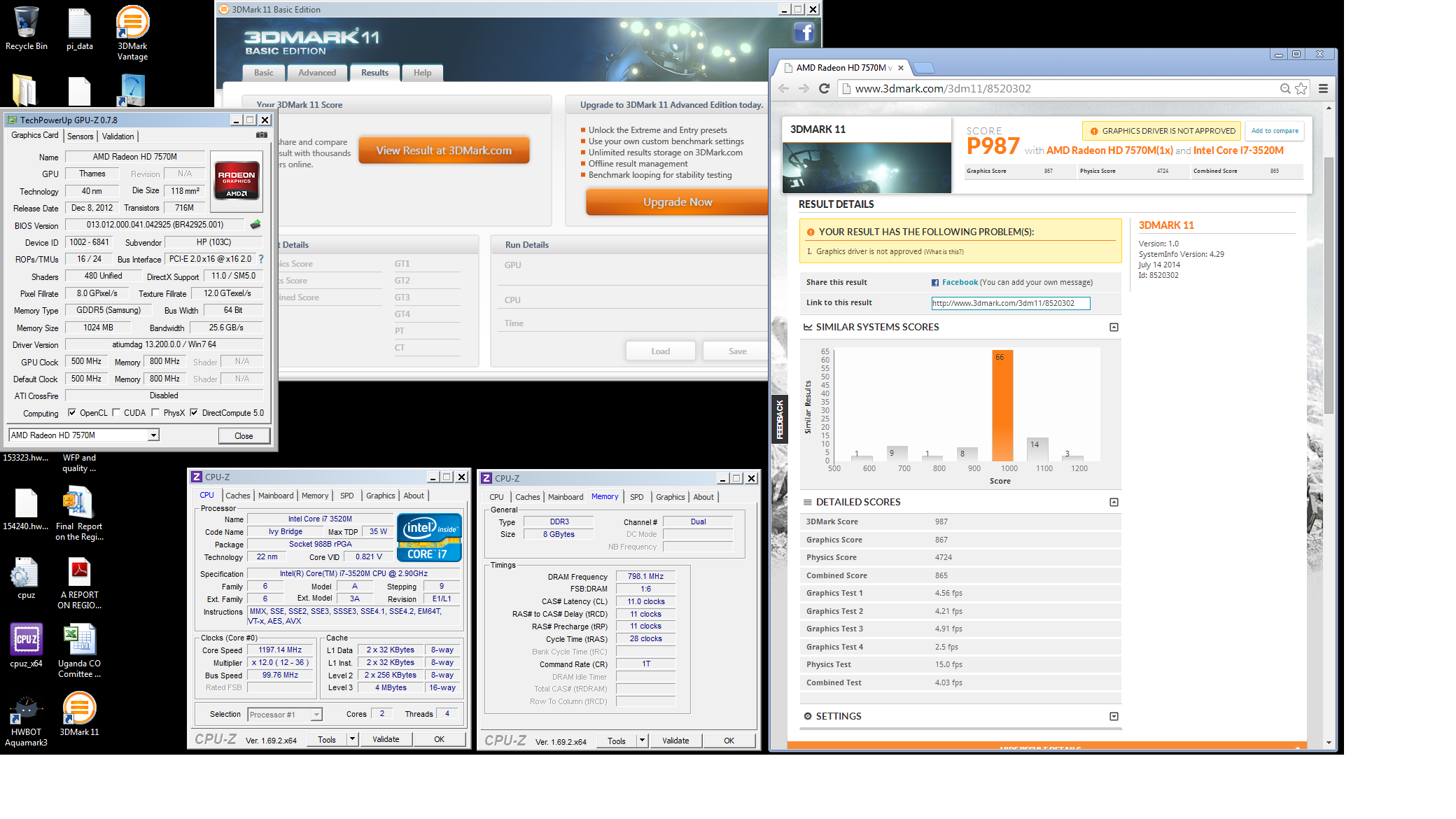Open Final Report on the Regi document
The image size is (1456, 819).
click(x=79, y=514)
